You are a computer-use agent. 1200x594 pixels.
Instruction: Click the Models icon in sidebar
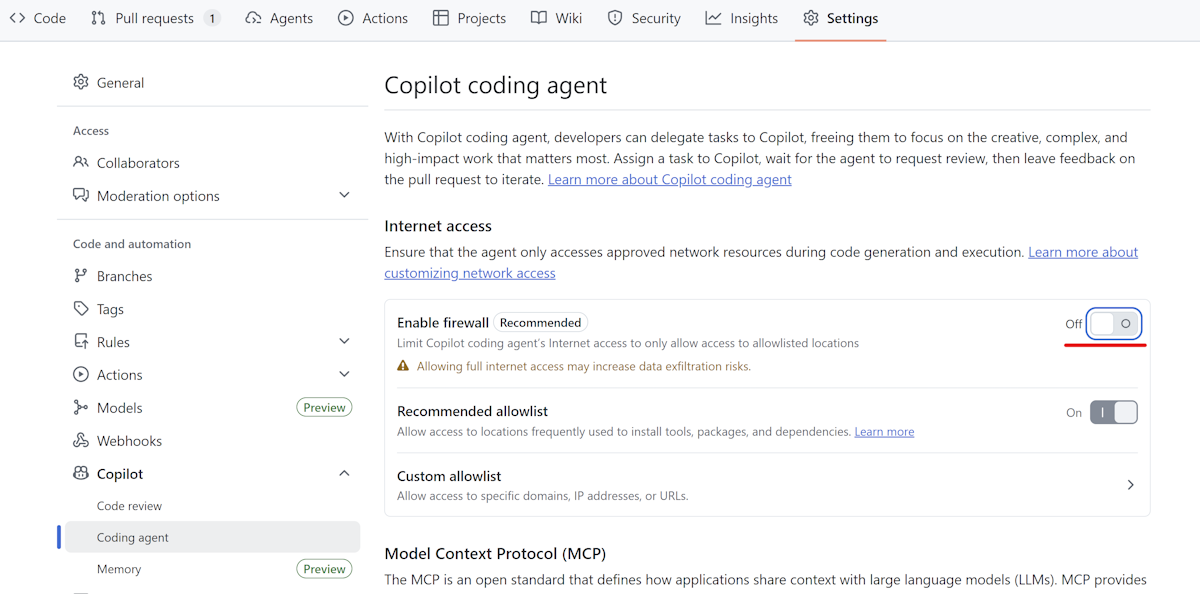coord(81,408)
